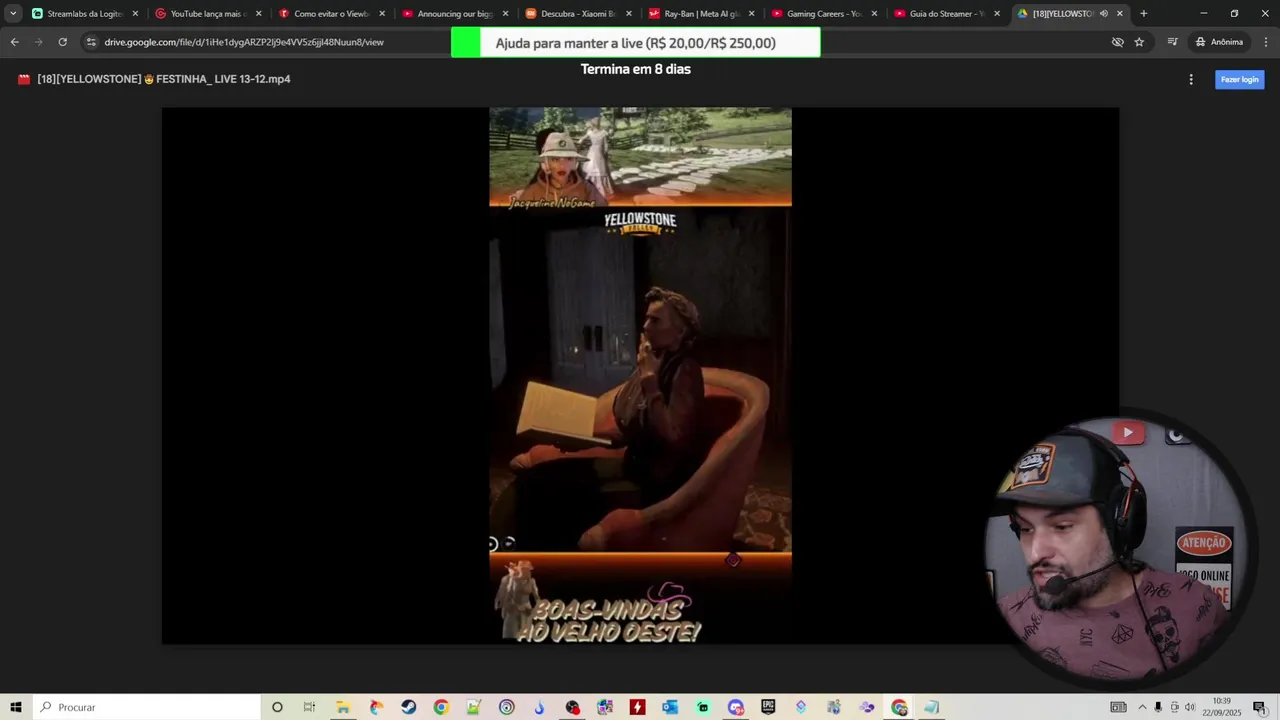Open File Explorer from the taskbar
Viewport: 1280px width, 720px height.
click(342, 707)
